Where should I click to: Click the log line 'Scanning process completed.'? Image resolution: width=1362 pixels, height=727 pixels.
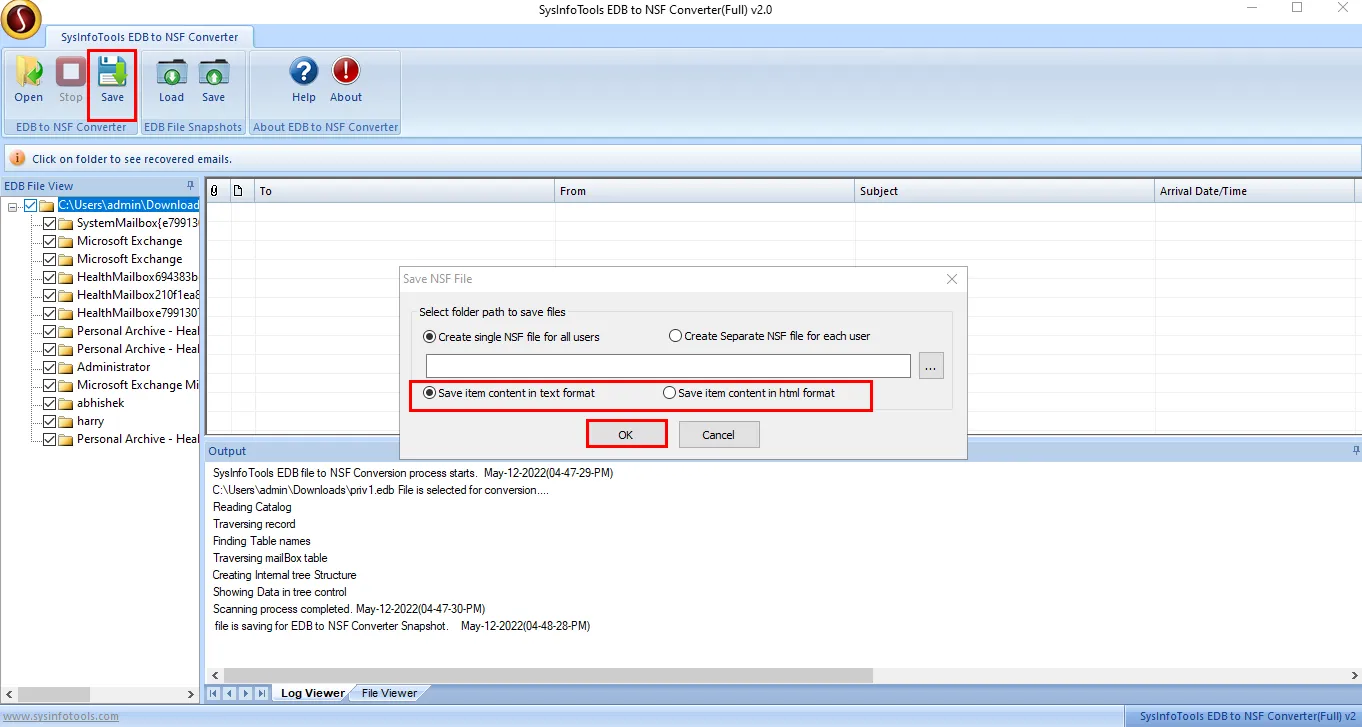(349, 609)
